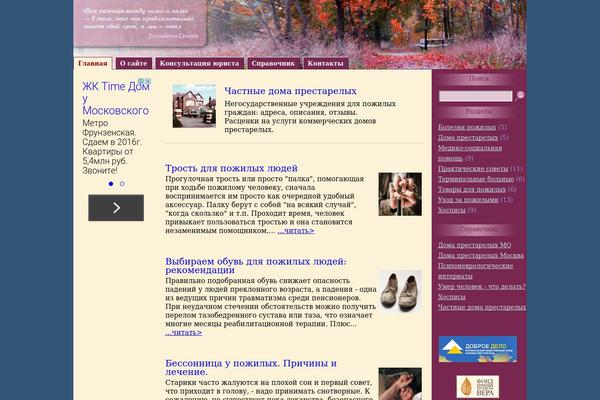Open Частные дома престарелых sidebar link
Screen dimensions: 600x400
[x=482, y=307]
